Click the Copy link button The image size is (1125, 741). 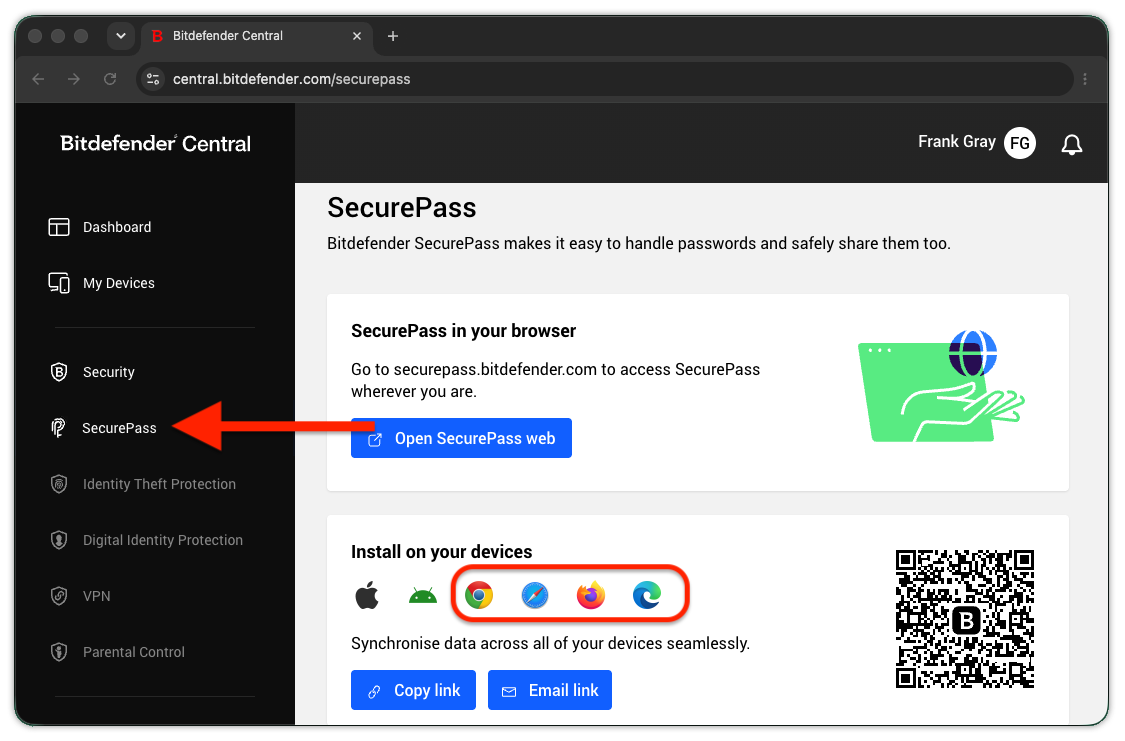(413, 690)
